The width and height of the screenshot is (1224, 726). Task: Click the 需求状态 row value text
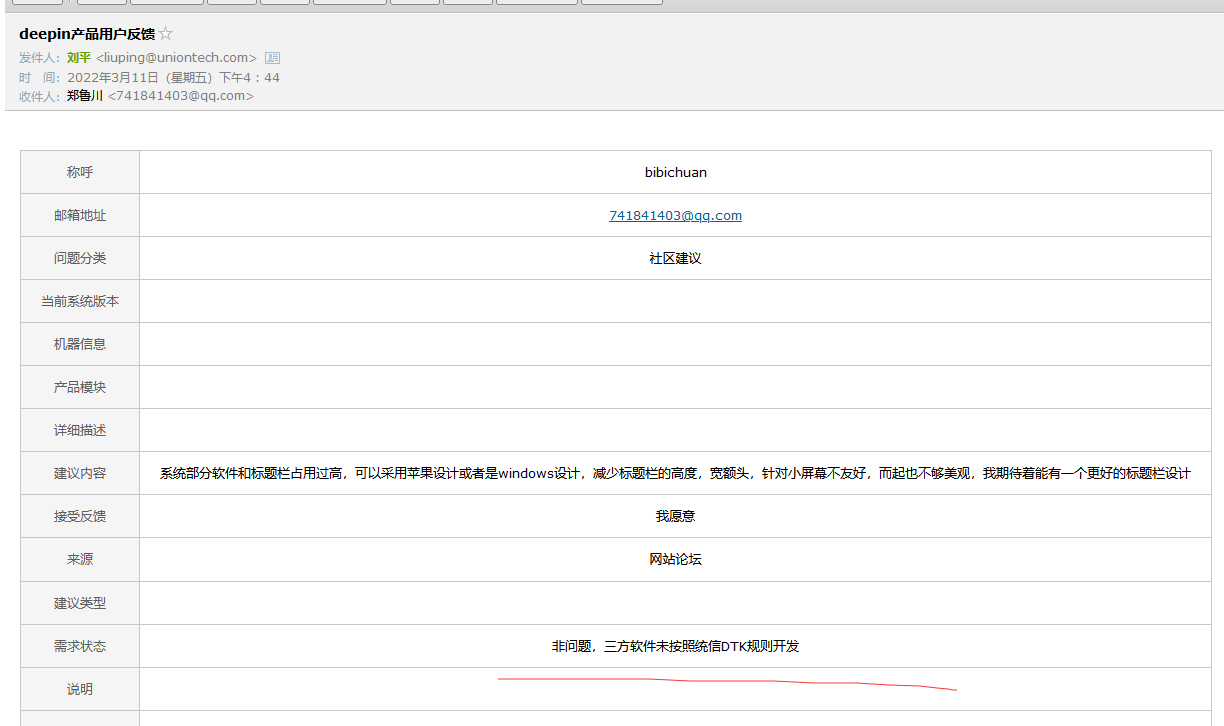[x=674, y=646]
